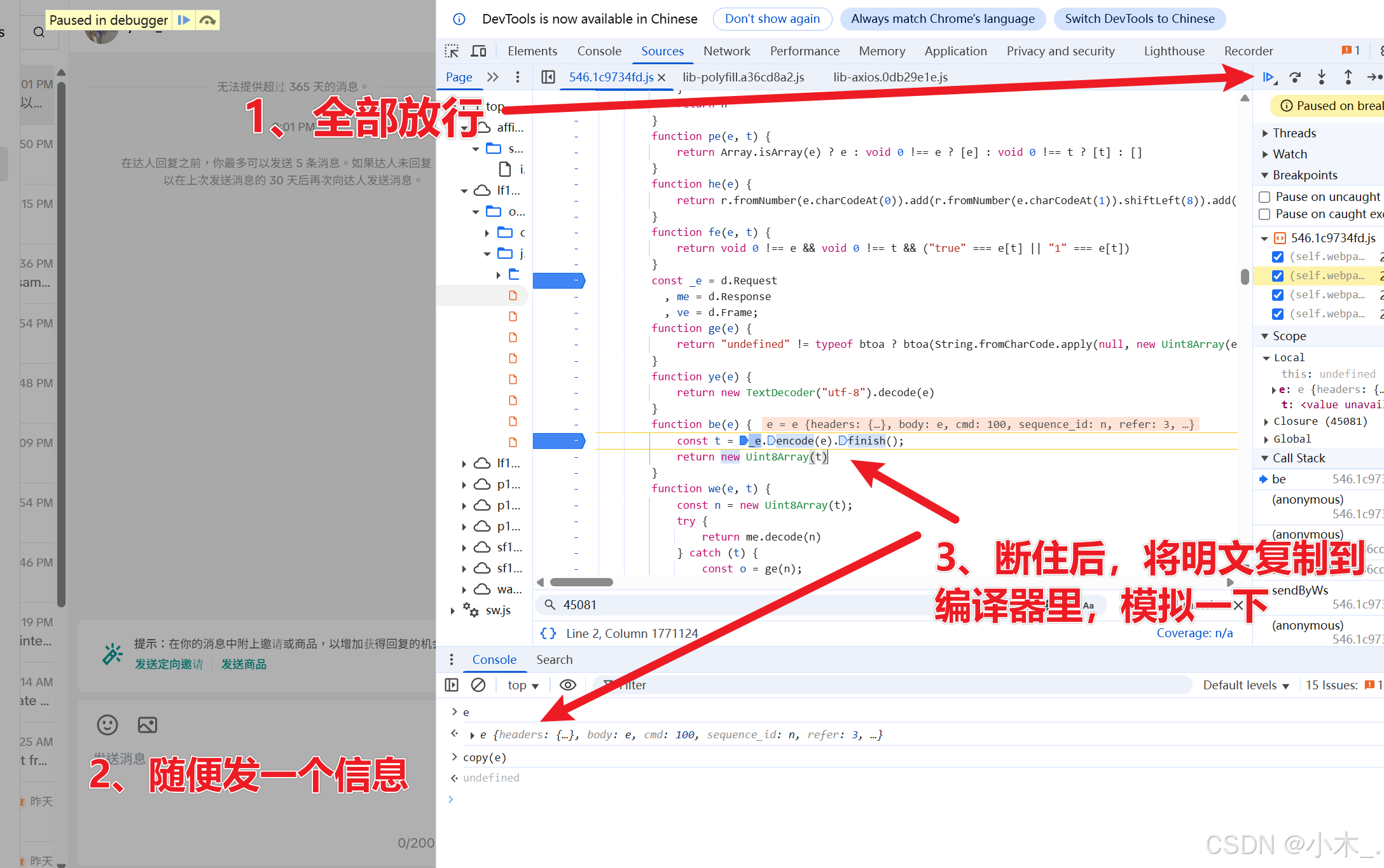1384x868 pixels.
Task: Click the Step over next function icon
Action: [x=1295, y=77]
